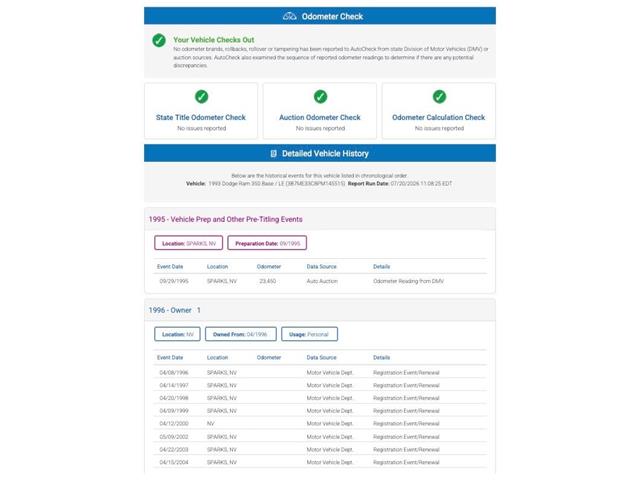Click the 1996 - Owner 1 section heading

pyautogui.click(x=175, y=310)
